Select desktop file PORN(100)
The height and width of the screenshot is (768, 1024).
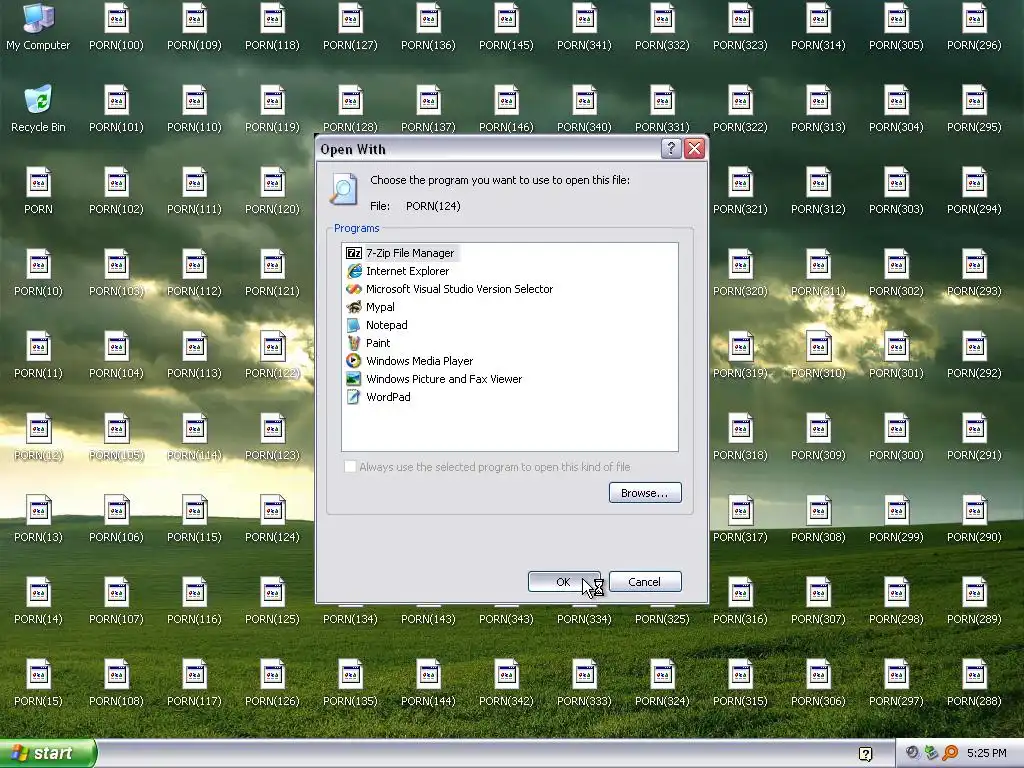pyautogui.click(x=116, y=27)
